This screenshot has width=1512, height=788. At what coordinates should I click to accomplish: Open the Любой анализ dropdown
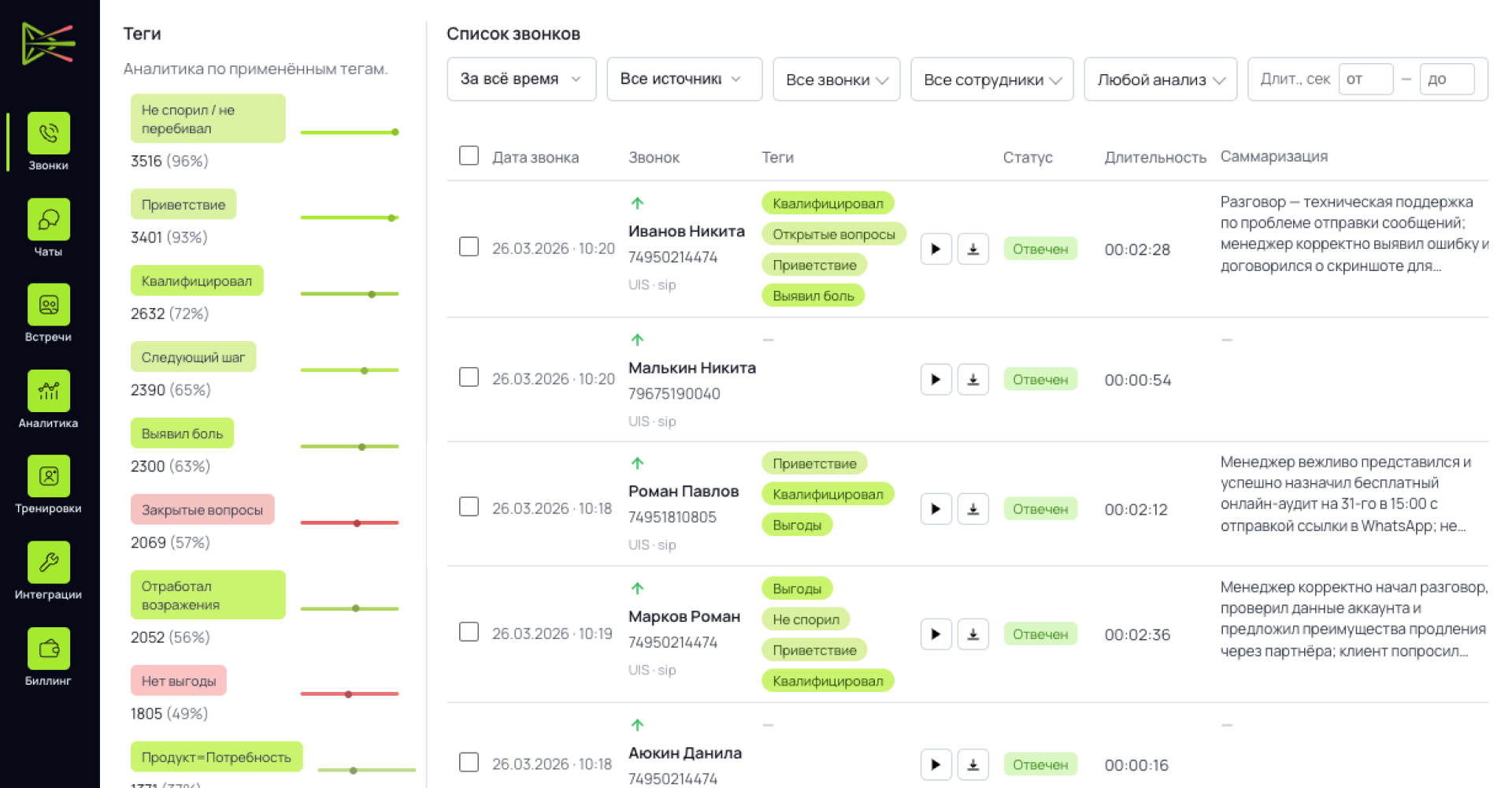[x=1161, y=79]
